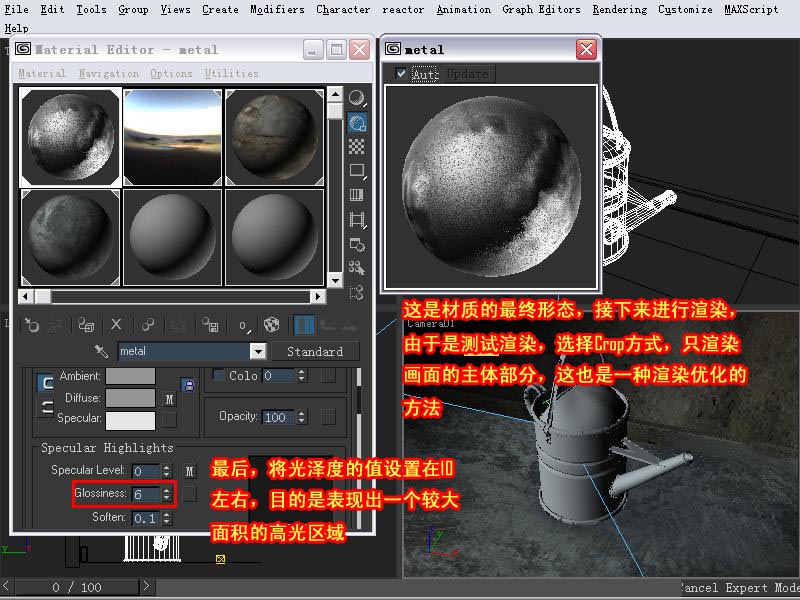The image size is (800, 600).
Task: Toggle the self-illumination Color checkbox
Action: point(219,376)
